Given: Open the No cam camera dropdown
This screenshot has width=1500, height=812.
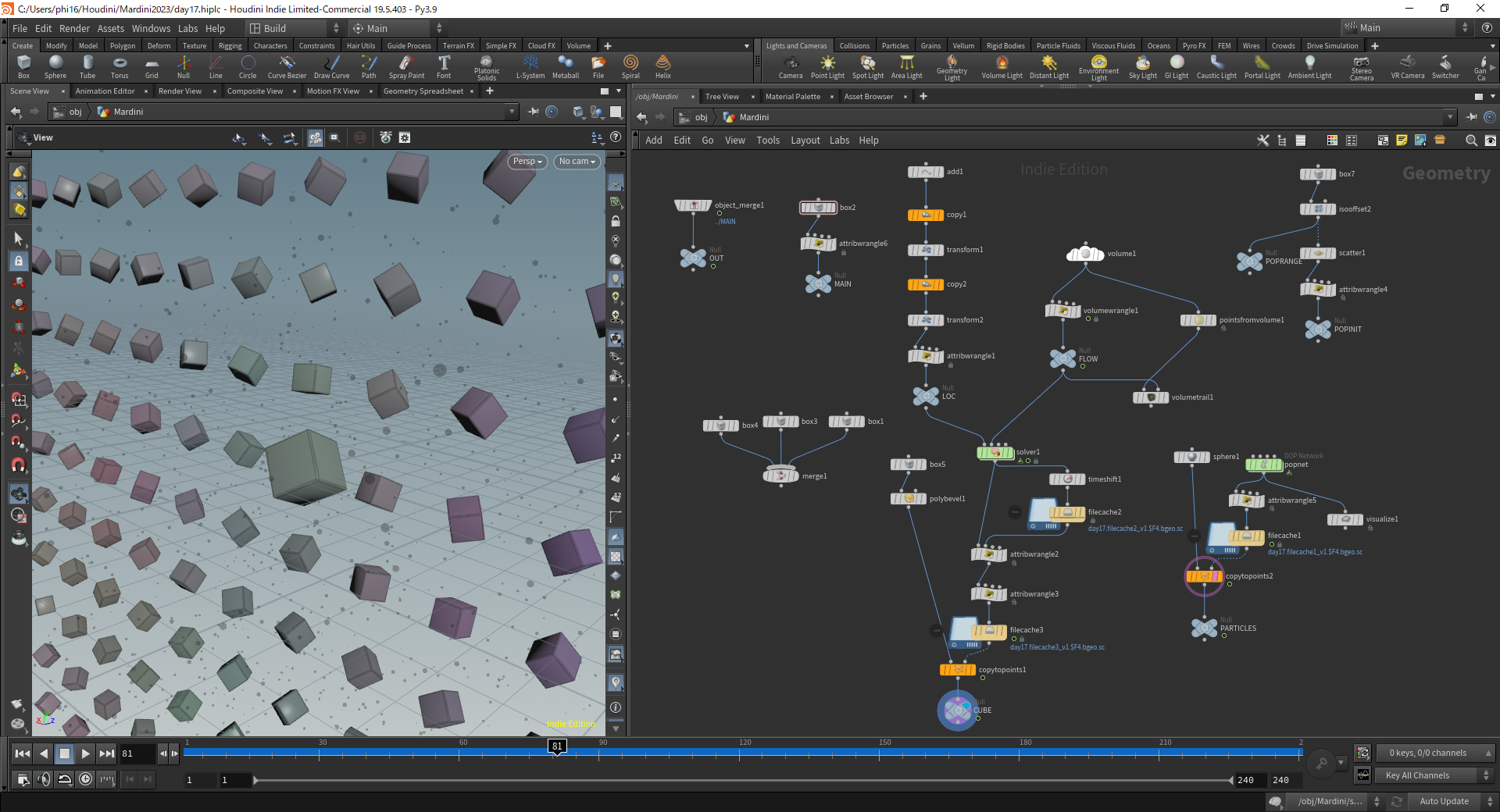Looking at the screenshot, I should [577, 162].
